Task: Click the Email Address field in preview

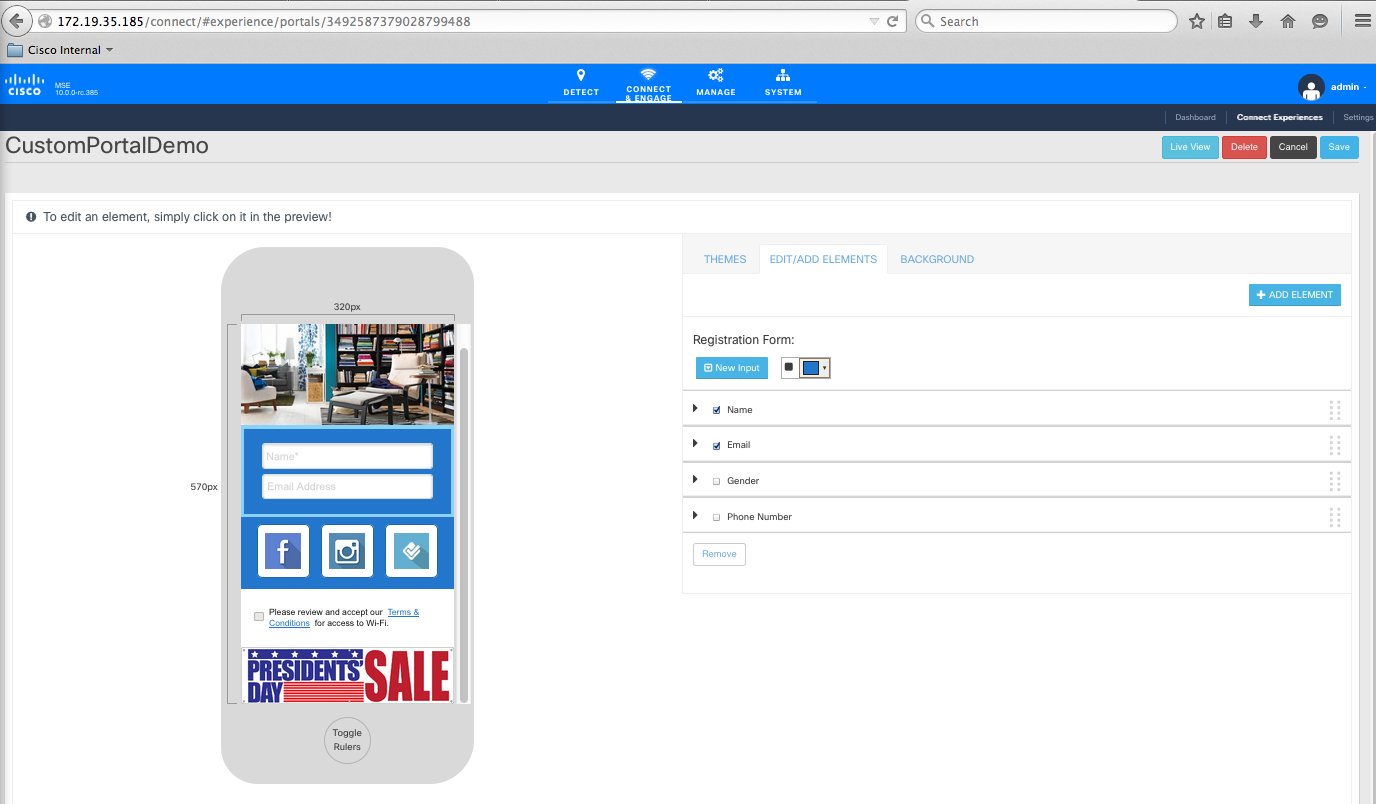Action: point(347,487)
